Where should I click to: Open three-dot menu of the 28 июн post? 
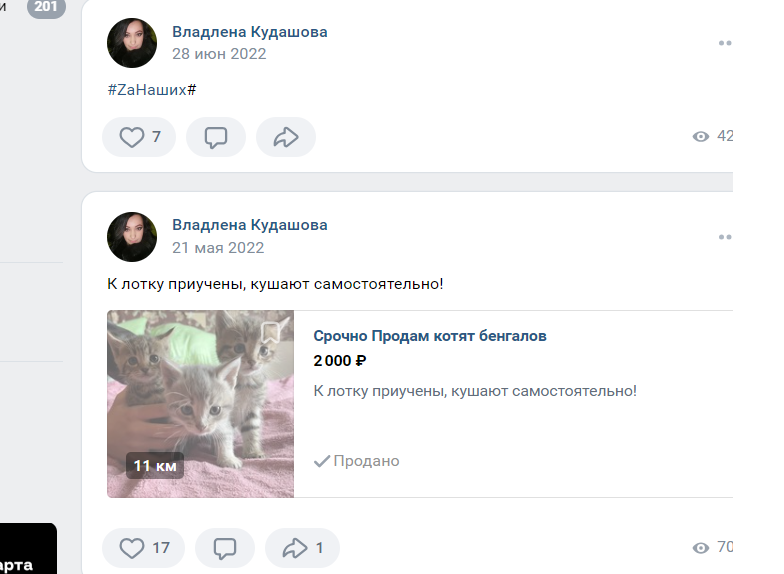click(x=725, y=43)
